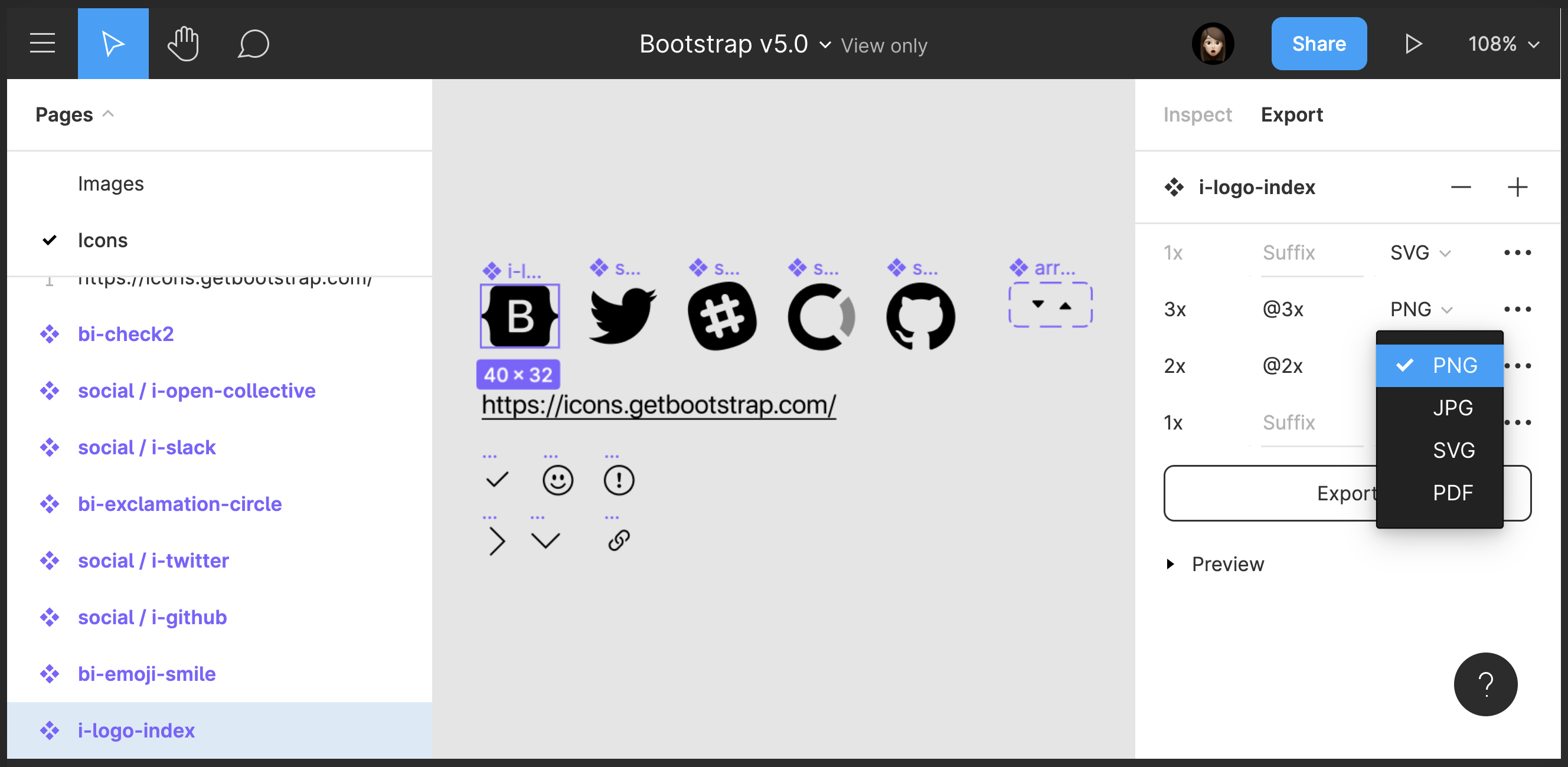This screenshot has width=1568, height=767.
Task: Select the GitHub logo on canvas
Action: [x=920, y=316]
